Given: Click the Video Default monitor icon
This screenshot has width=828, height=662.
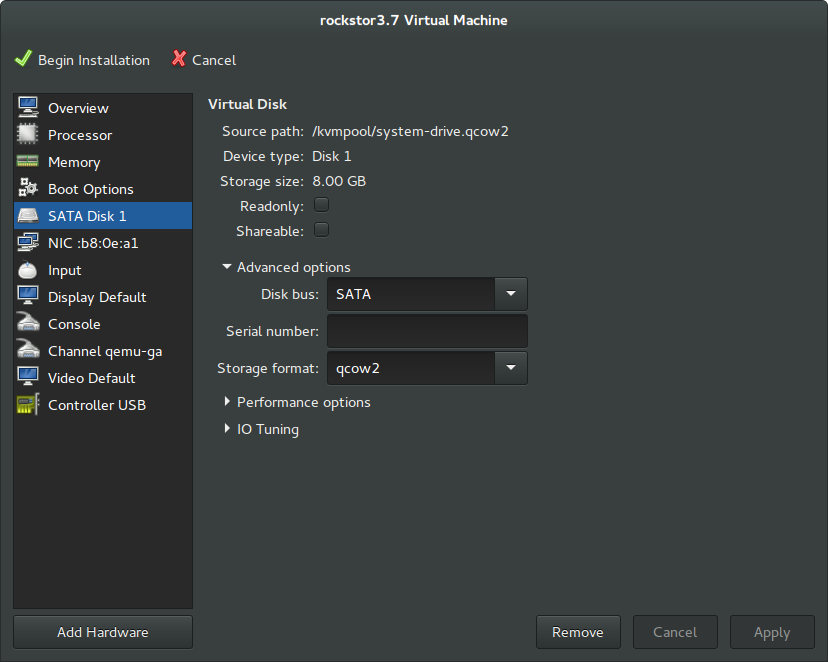Looking at the screenshot, I should click(x=28, y=377).
